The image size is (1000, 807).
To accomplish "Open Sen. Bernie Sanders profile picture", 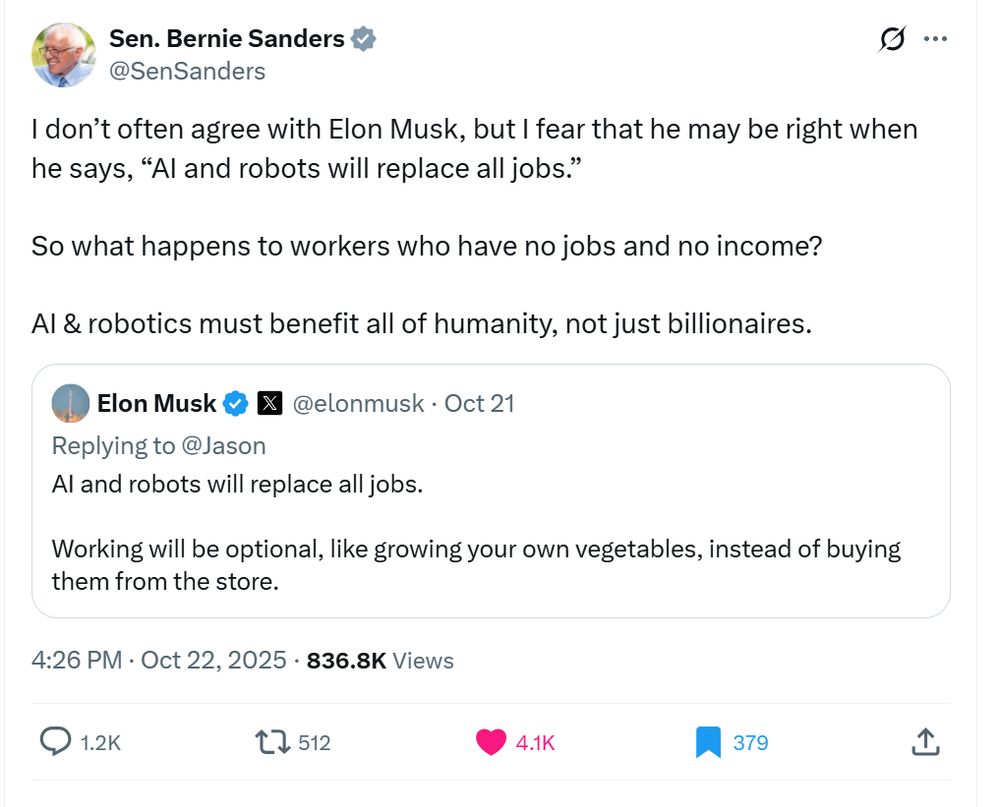I will click(x=63, y=54).
